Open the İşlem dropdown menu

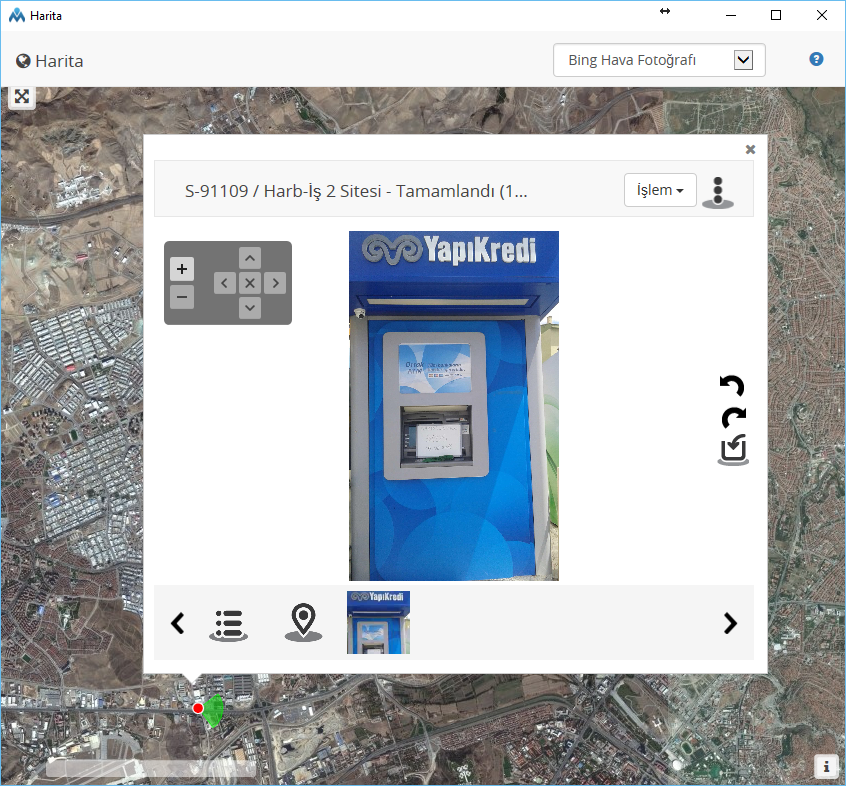click(660, 190)
